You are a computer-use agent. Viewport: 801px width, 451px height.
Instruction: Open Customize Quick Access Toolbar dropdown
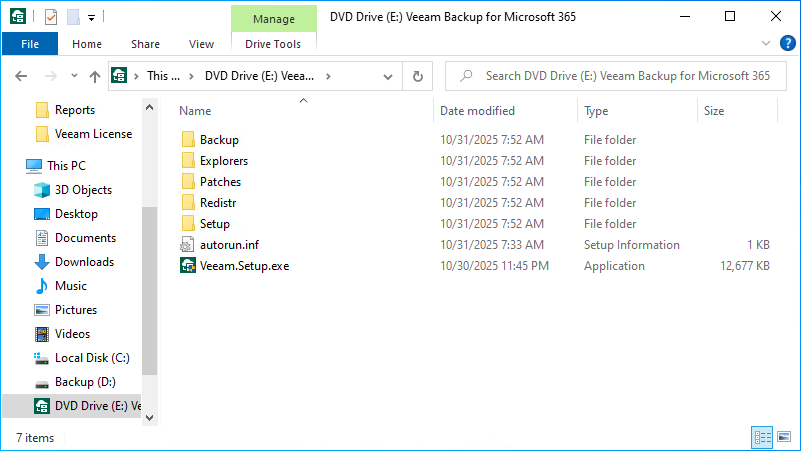pos(92,17)
